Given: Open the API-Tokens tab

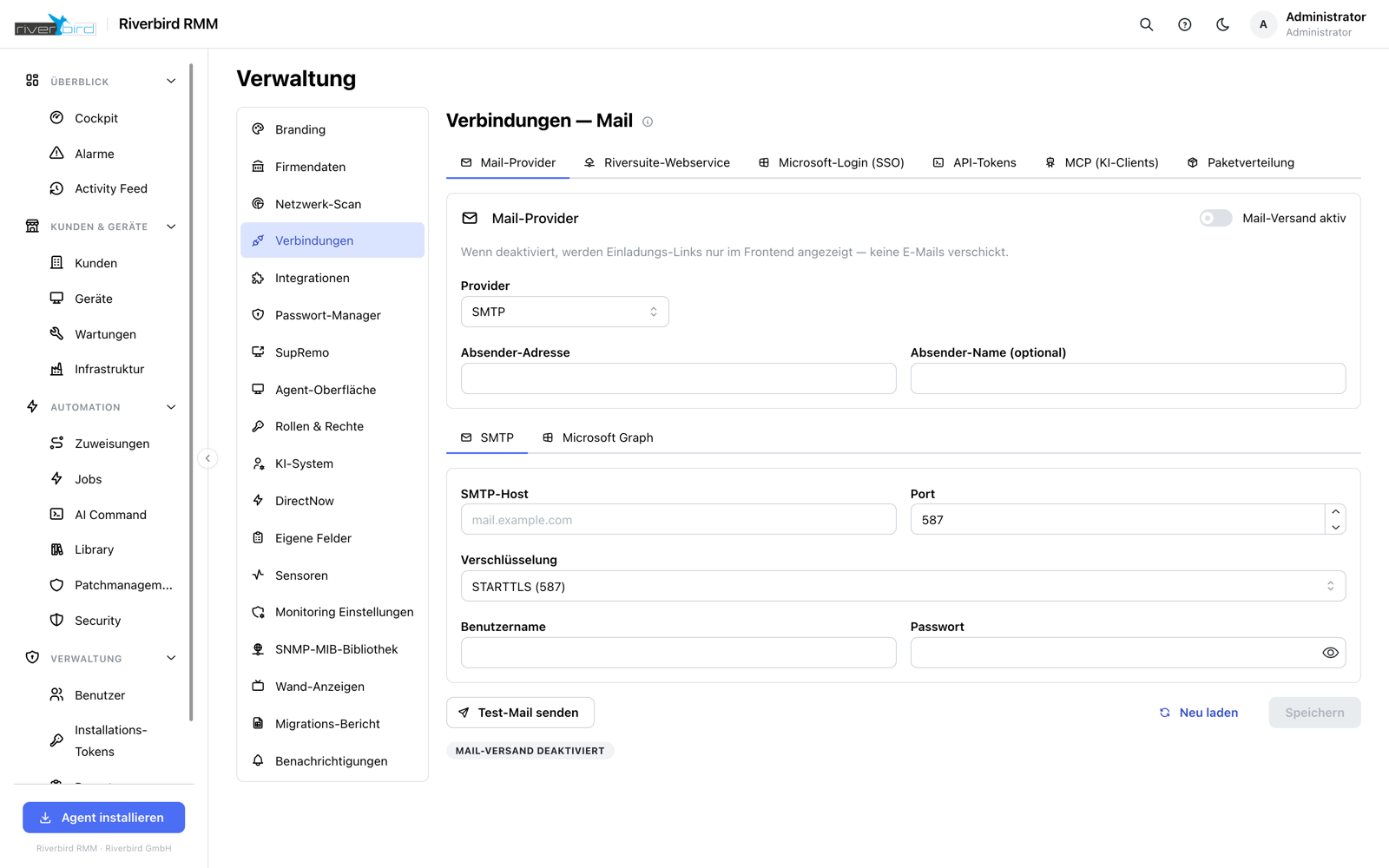Looking at the screenshot, I should point(974,162).
